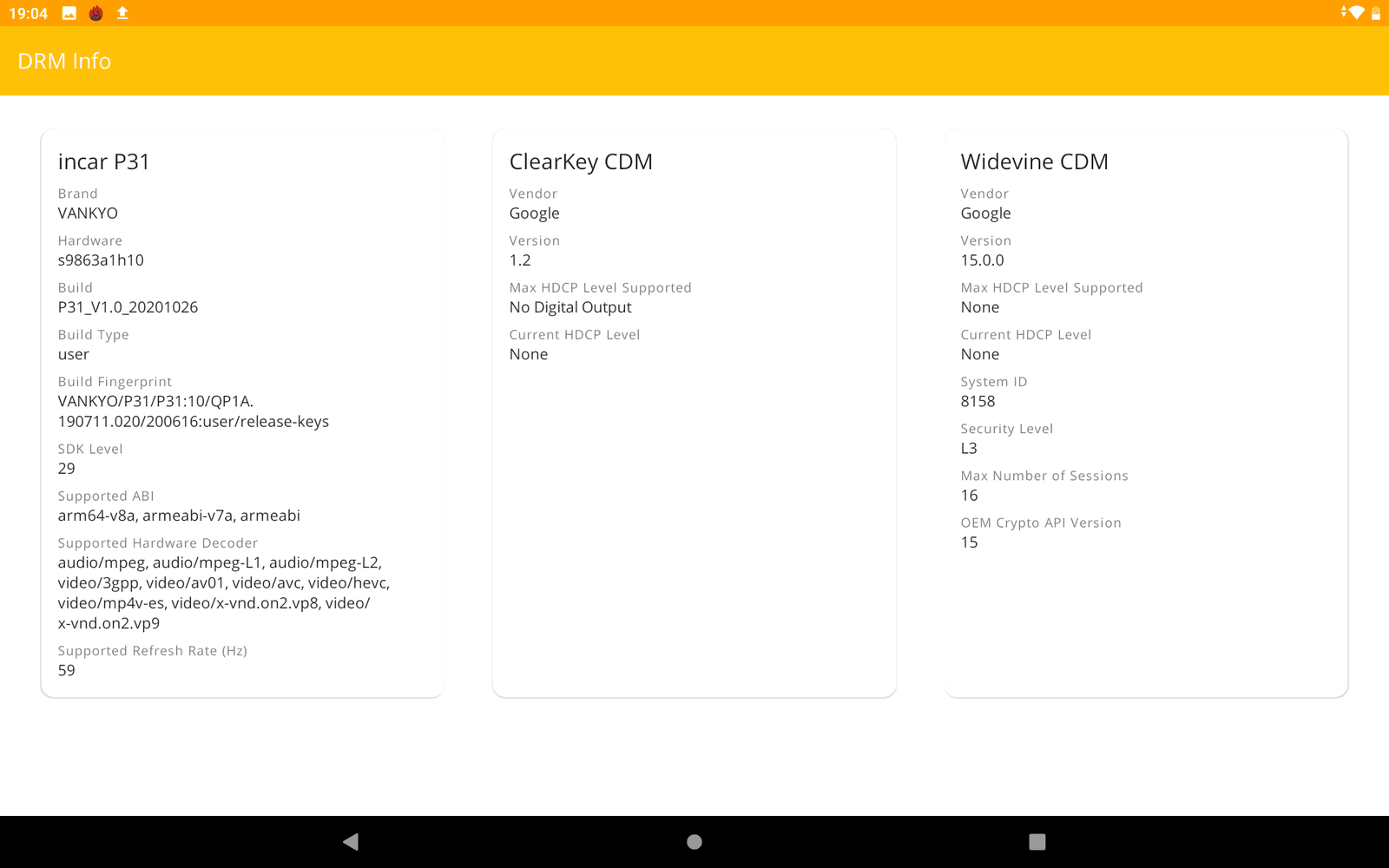Tap ClearKey's No Digital Output value
This screenshot has width=1389, height=868.
[570, 307]
